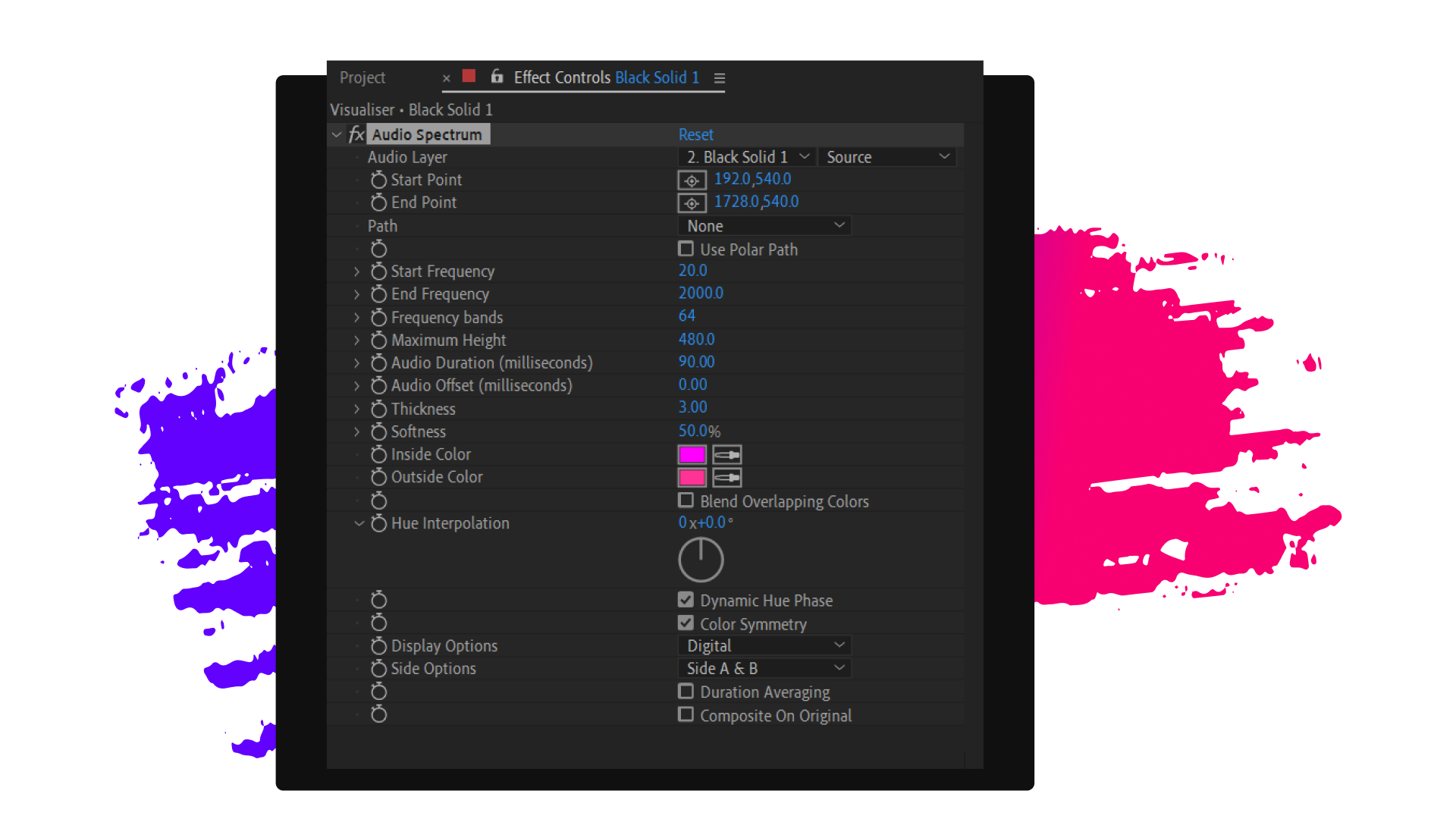Toggle stopwatch for Audio Offset

click(x=378, y=386)
